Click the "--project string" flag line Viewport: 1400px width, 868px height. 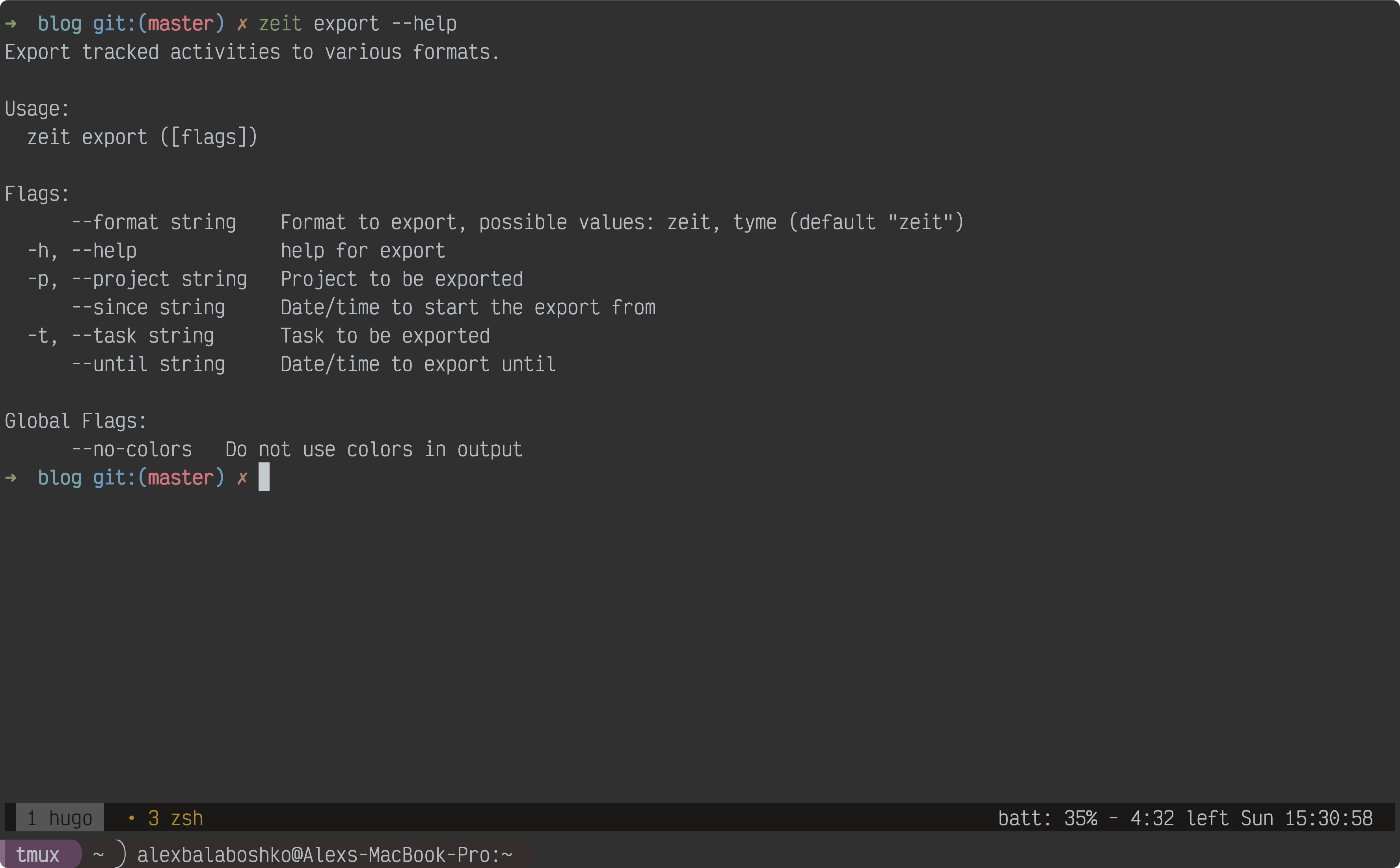pos(159,279)
